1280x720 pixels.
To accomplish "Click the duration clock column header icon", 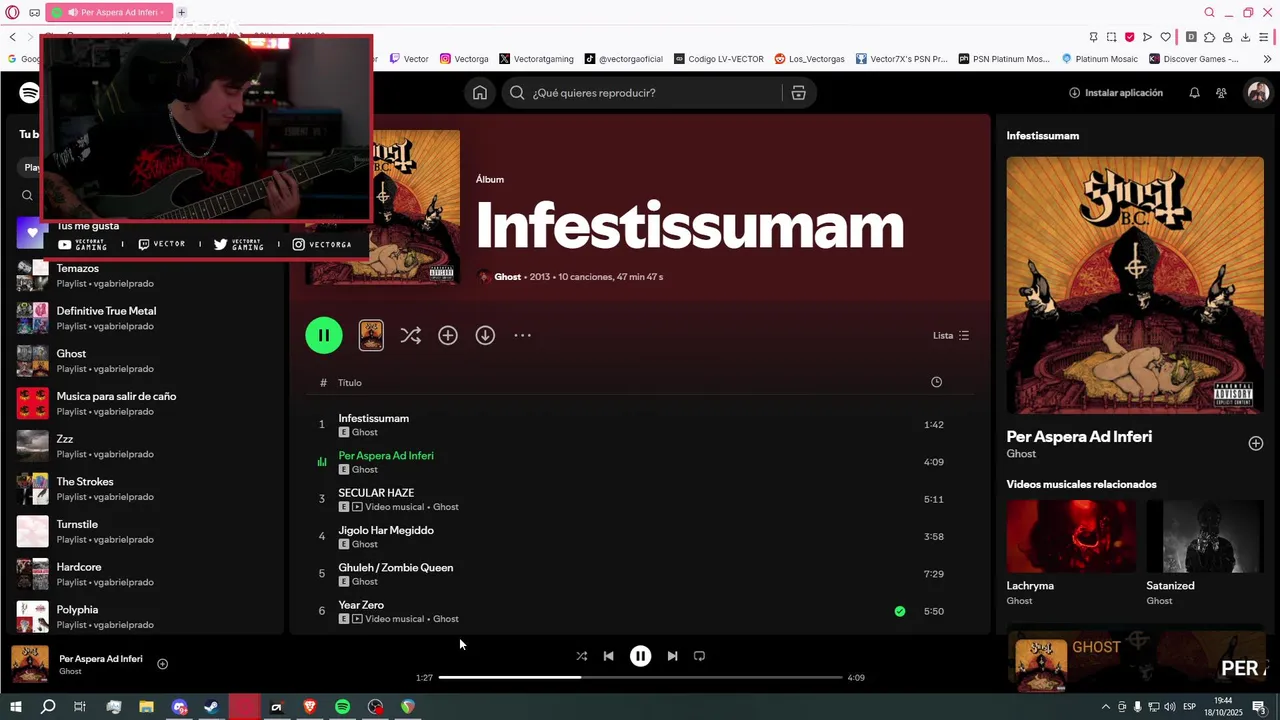I will (936, 382).
